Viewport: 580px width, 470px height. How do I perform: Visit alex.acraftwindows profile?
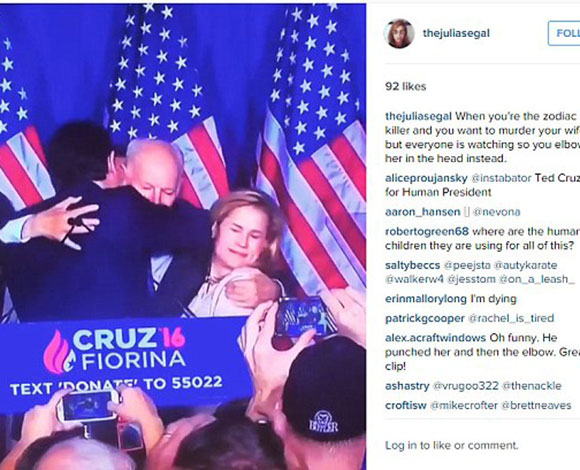tap(435, 338)
